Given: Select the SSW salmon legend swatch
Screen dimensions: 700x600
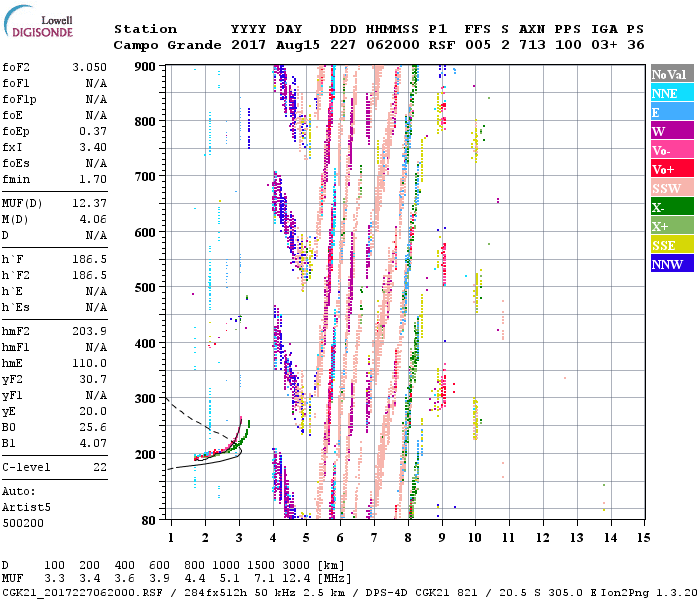Looking at the screenshot, I should [672, 188].
